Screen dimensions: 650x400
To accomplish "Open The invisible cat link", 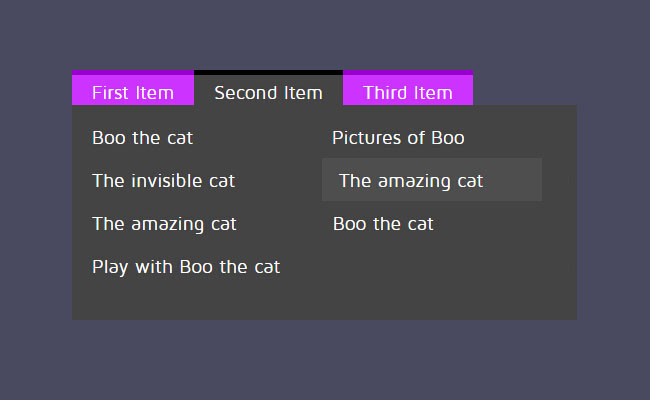I will (163, 181).
